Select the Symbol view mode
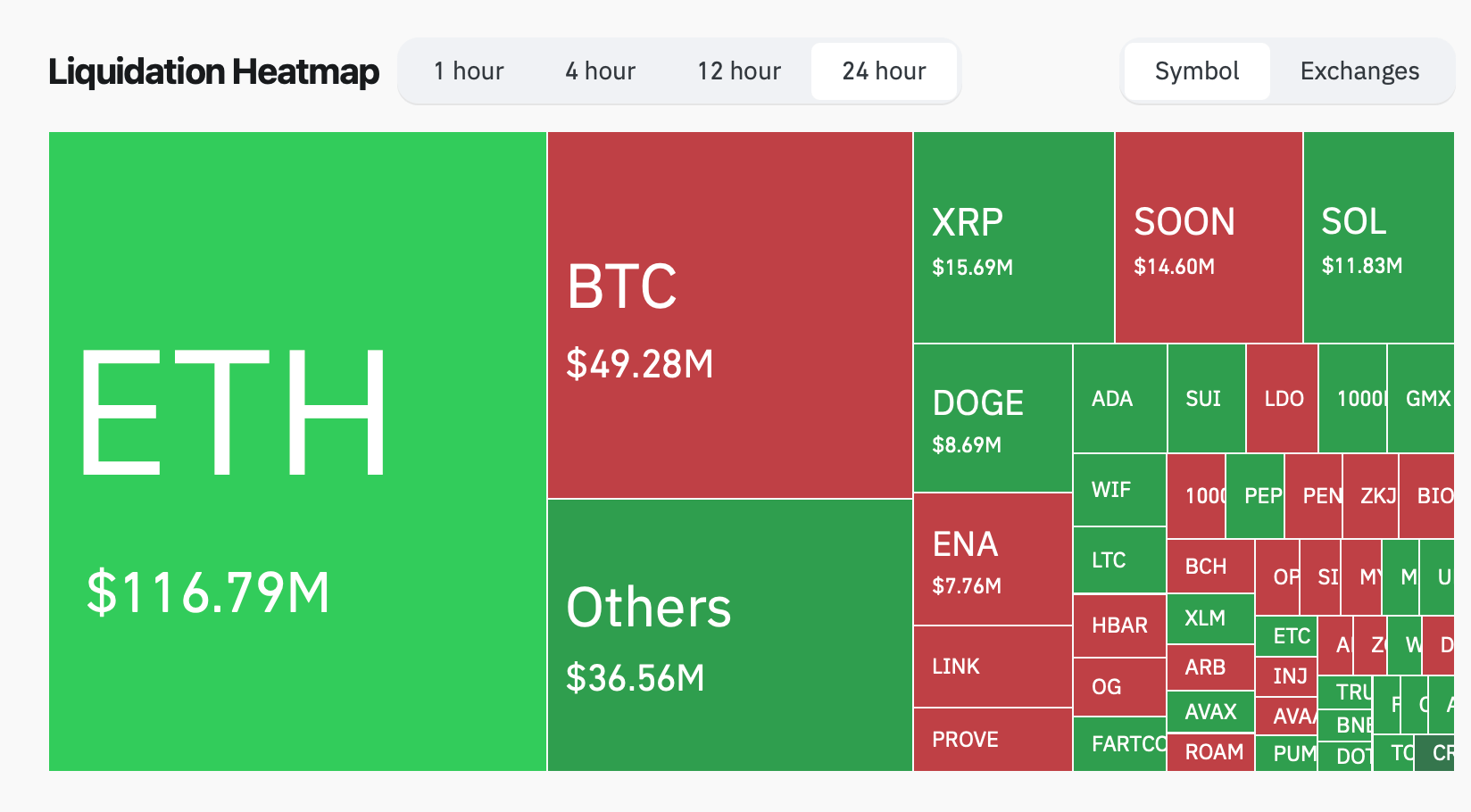The width and height of the screenshot is (1471, 812). (1196, 70)
